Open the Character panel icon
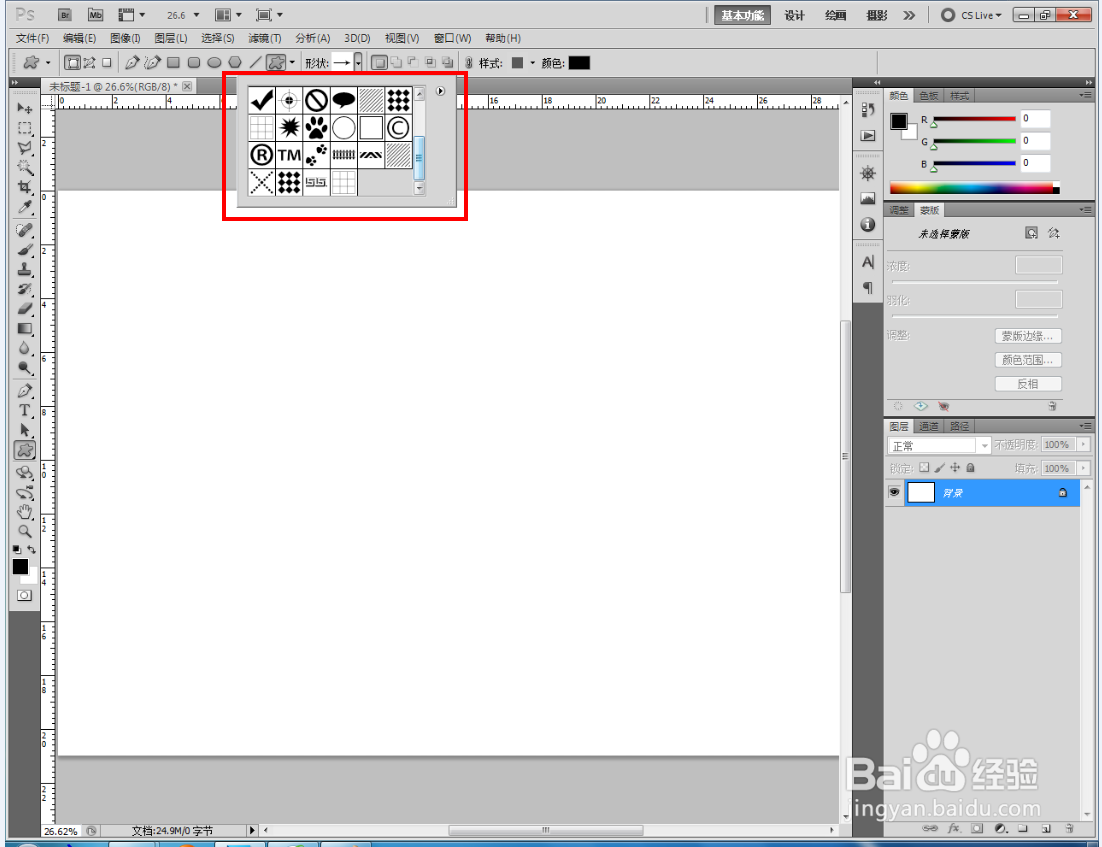The image size is (1102, 847). (x=868, y=262)
